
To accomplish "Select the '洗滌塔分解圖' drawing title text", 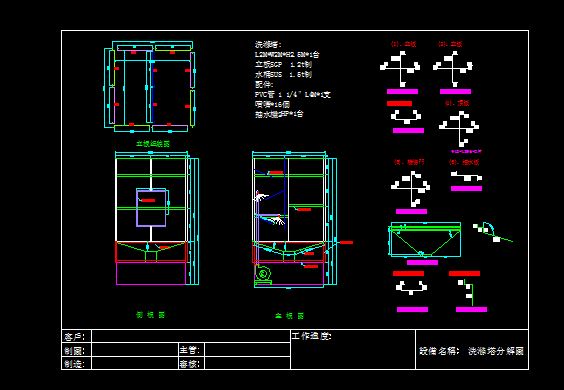I will pyautogui.click(x=496, y=351).
